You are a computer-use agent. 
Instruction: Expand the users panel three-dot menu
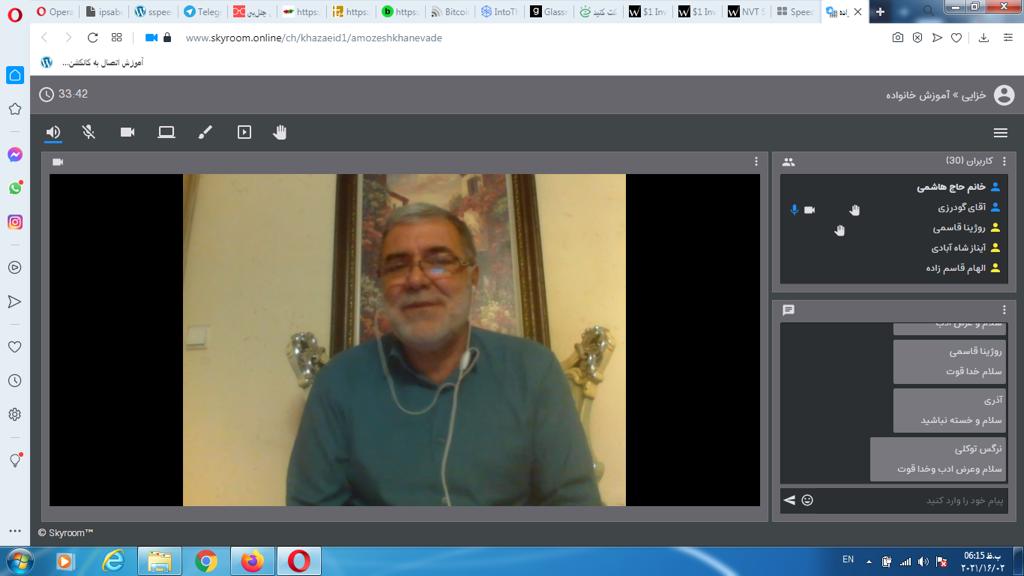(x=1004, y=162)
